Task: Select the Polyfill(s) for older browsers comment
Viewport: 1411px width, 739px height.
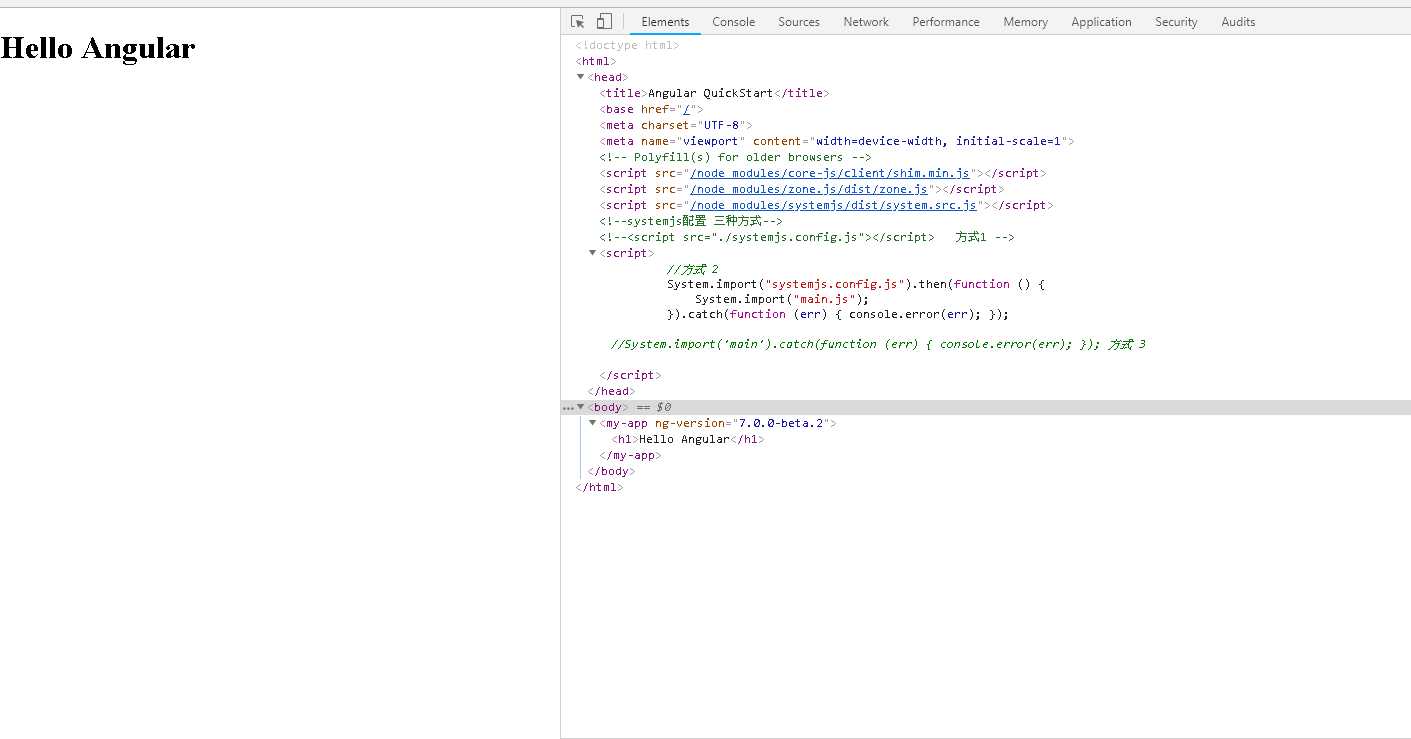Action: click(735, 157)
